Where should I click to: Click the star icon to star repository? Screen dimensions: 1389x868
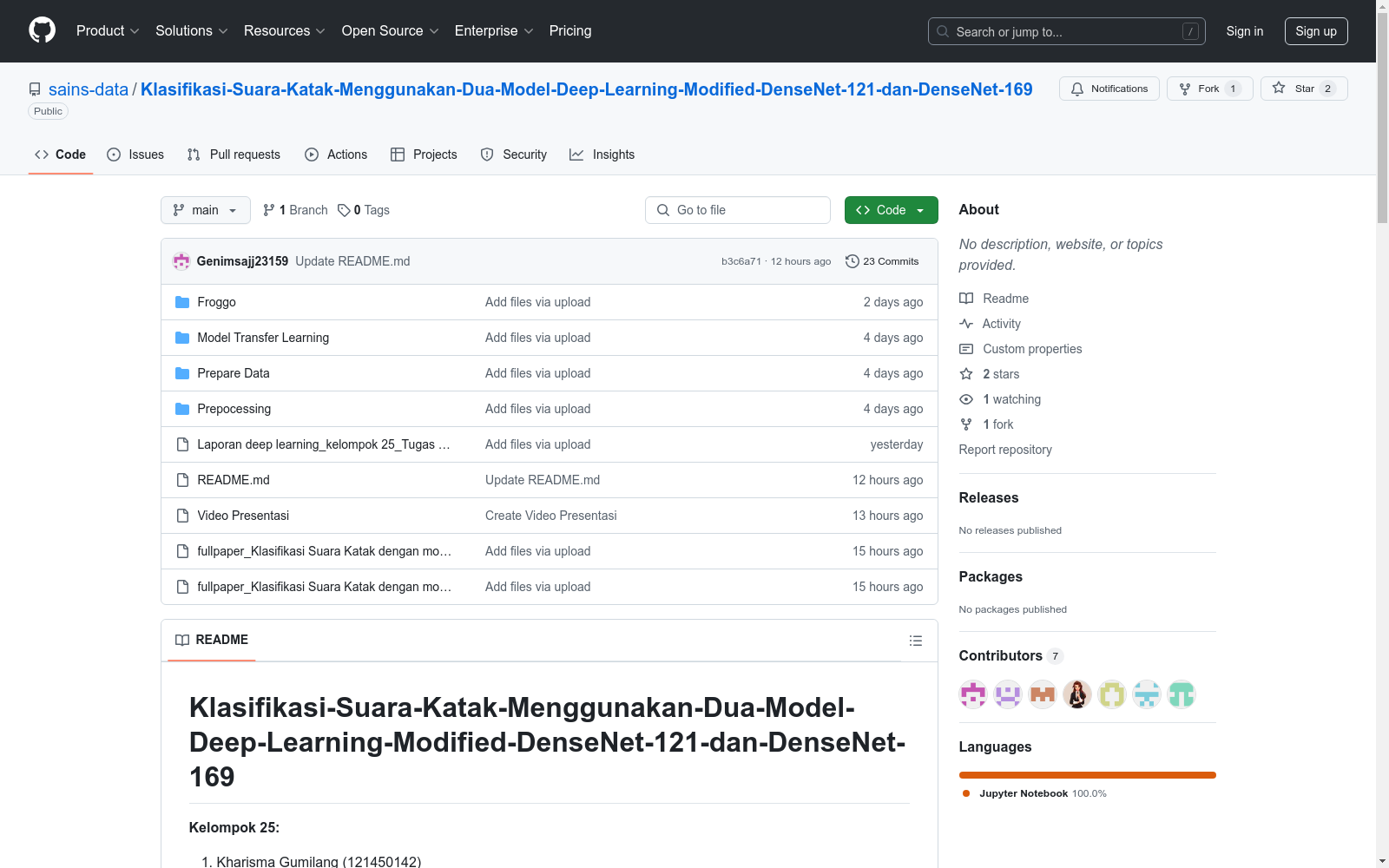pos(1279,88)
